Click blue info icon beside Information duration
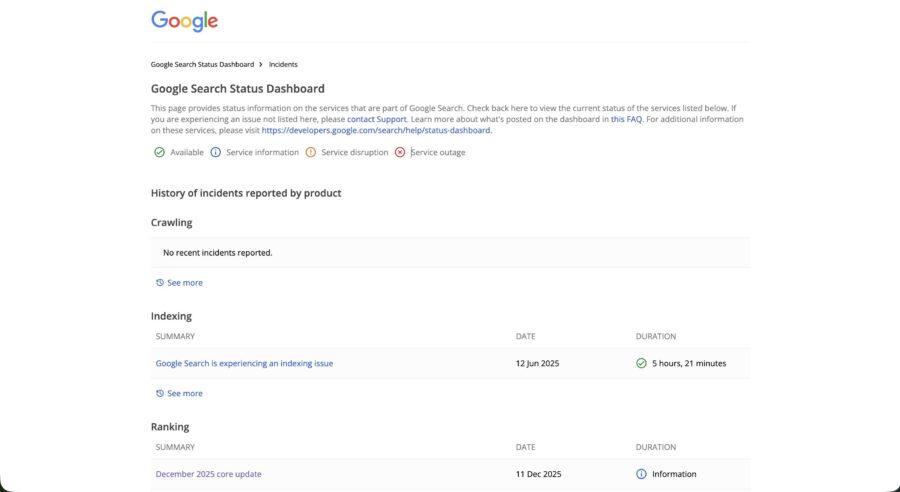This screenshot has width=900, height=492. tap(641, 474)
